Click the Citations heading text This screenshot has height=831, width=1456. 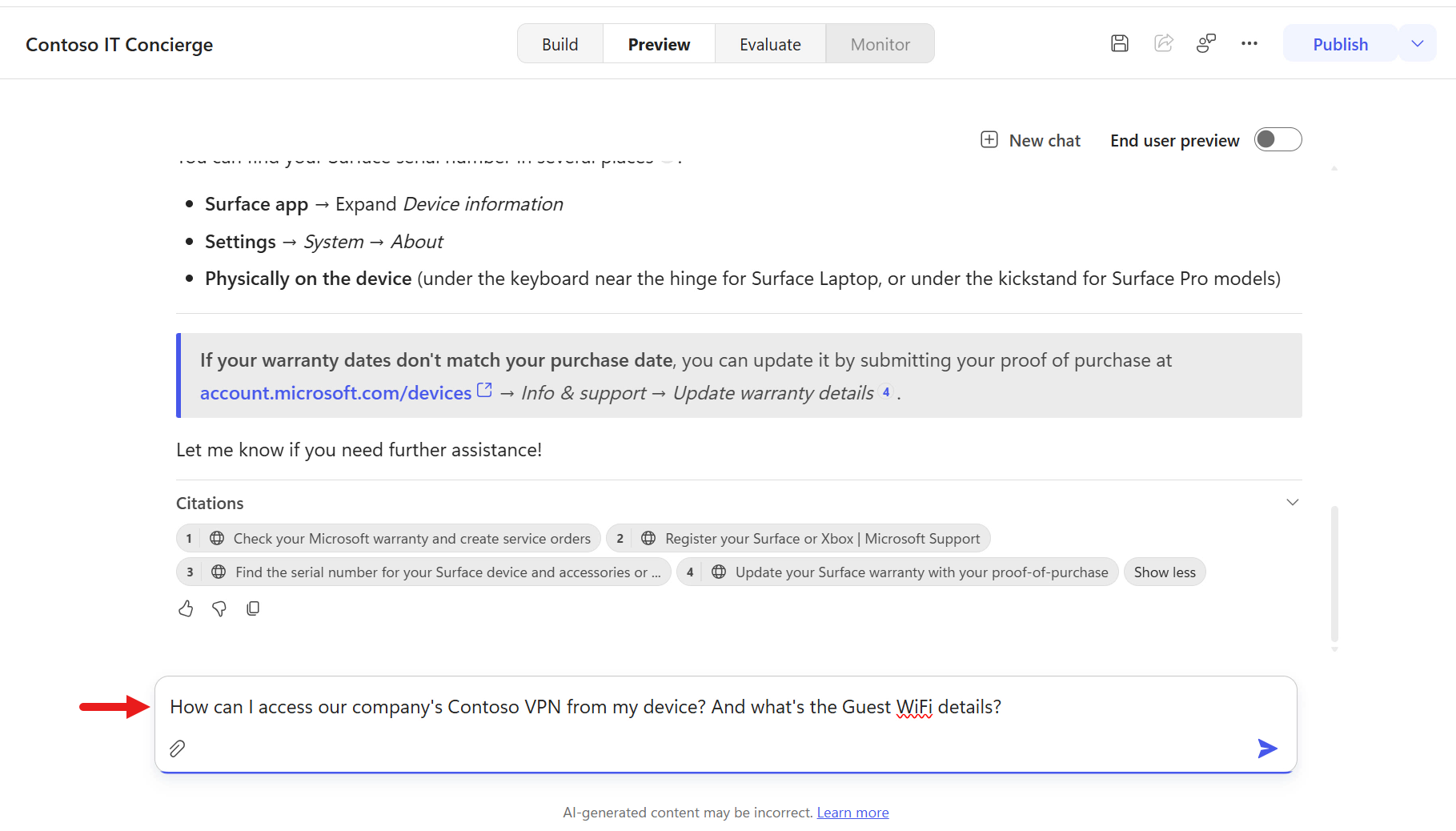[x=210, y=504]
